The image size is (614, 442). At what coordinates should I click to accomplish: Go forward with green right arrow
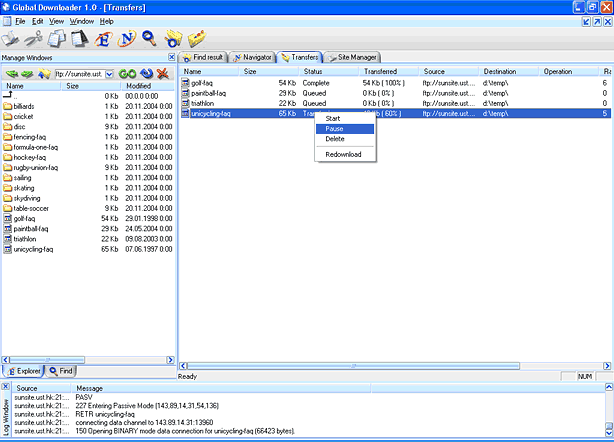27,74
